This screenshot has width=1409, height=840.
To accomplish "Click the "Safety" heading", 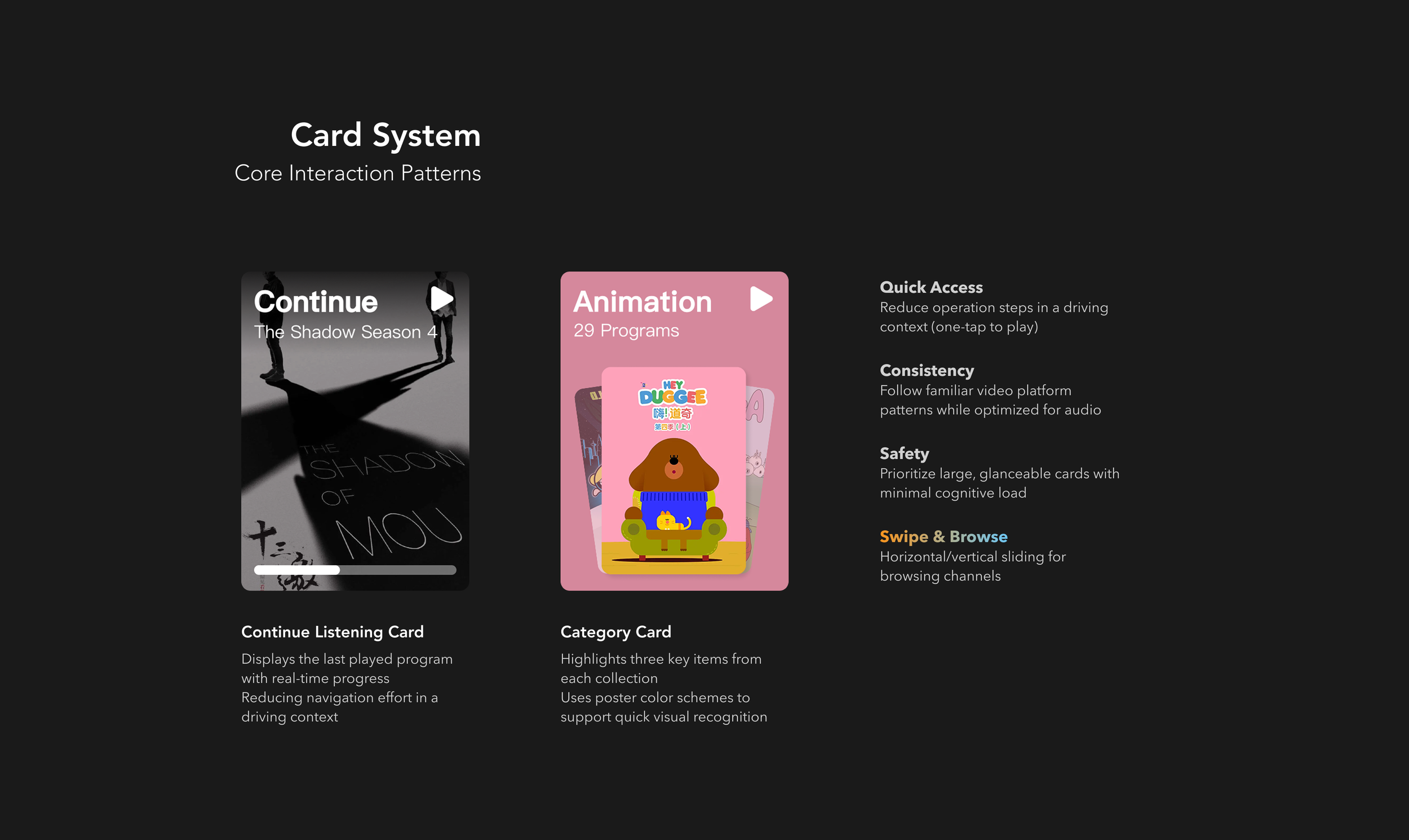I will point(904,454).
